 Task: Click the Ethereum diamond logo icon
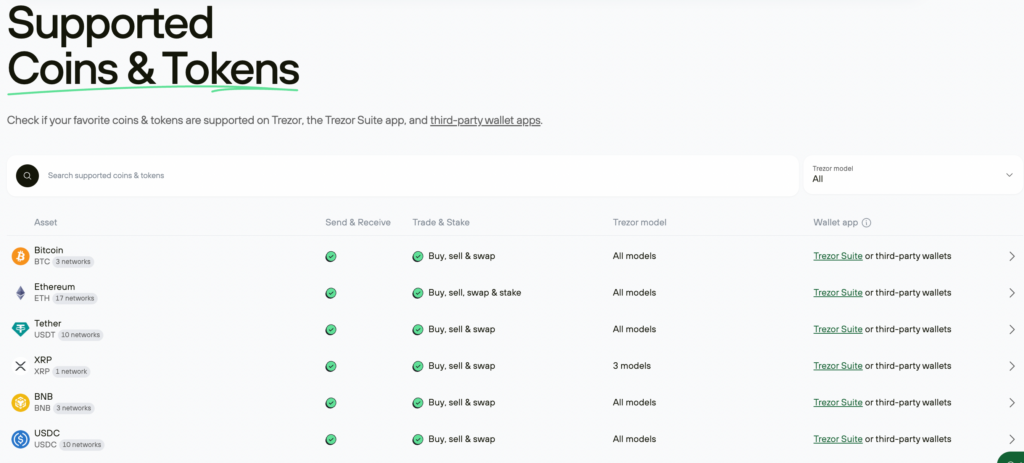click(x=20, y=293)
